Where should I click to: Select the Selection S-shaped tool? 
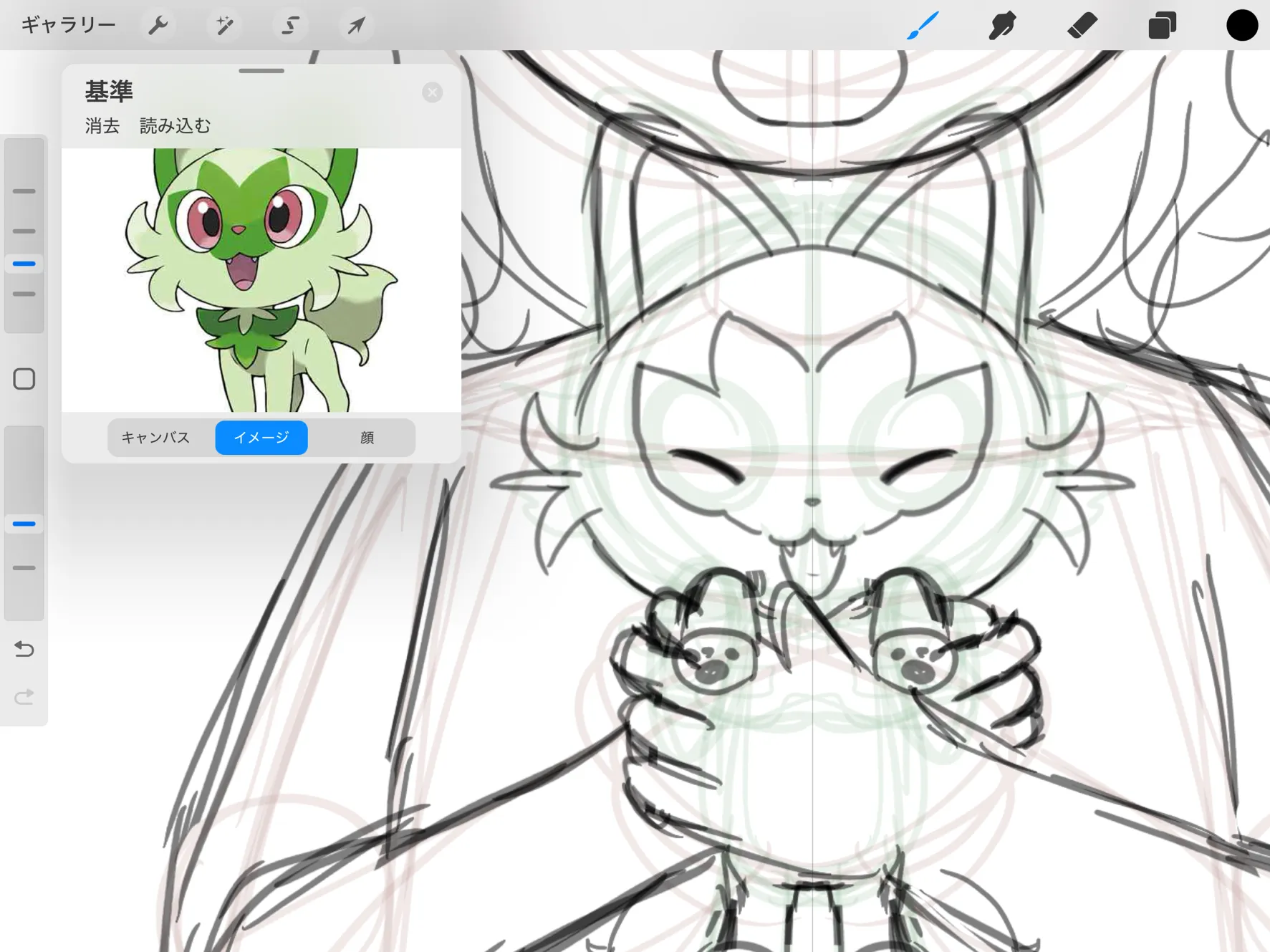[x=290, y=26]
